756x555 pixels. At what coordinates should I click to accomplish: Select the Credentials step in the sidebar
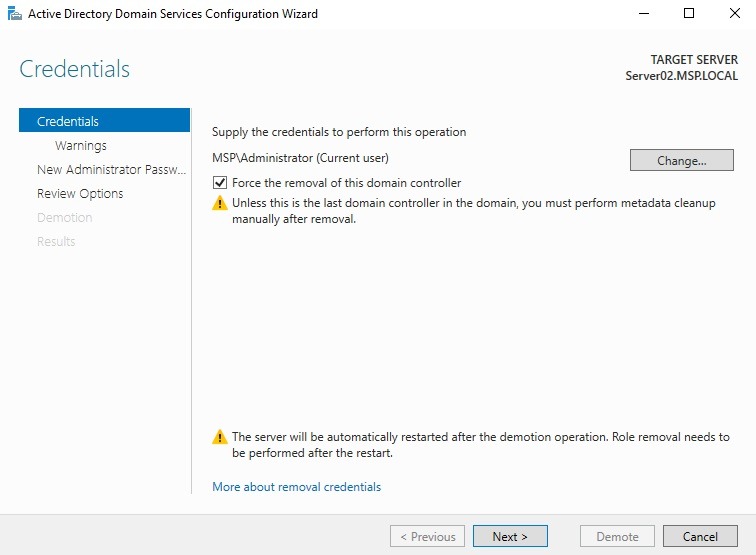68,121
